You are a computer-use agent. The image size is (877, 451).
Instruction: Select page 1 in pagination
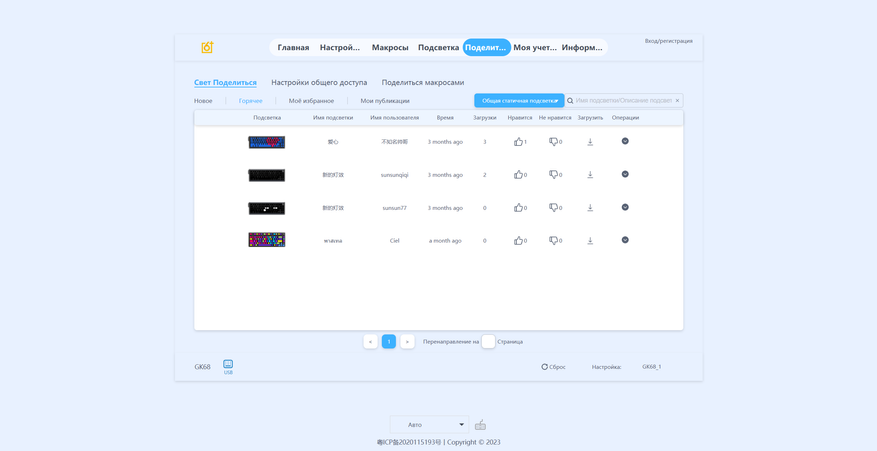click(389, 341)
